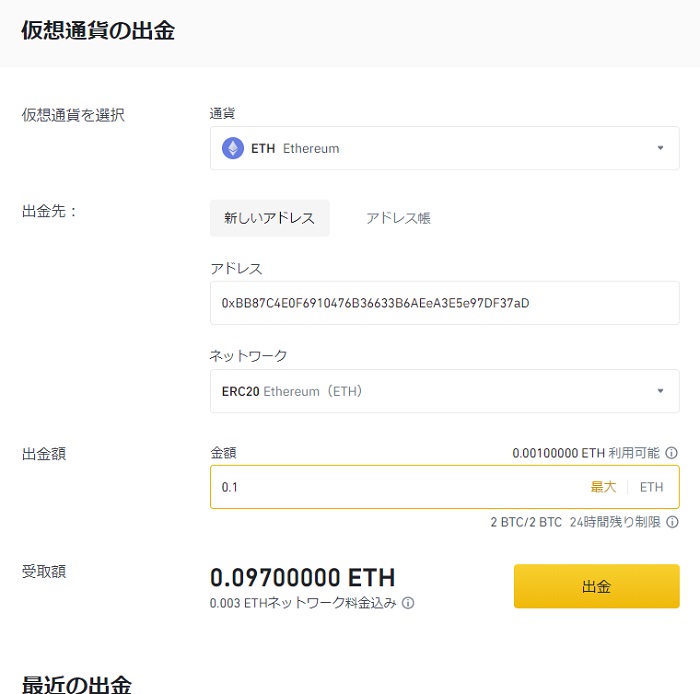Viewport: 700px width, 694px height.
Task: Select the 新しいアドレス tab
Action: 270,218
